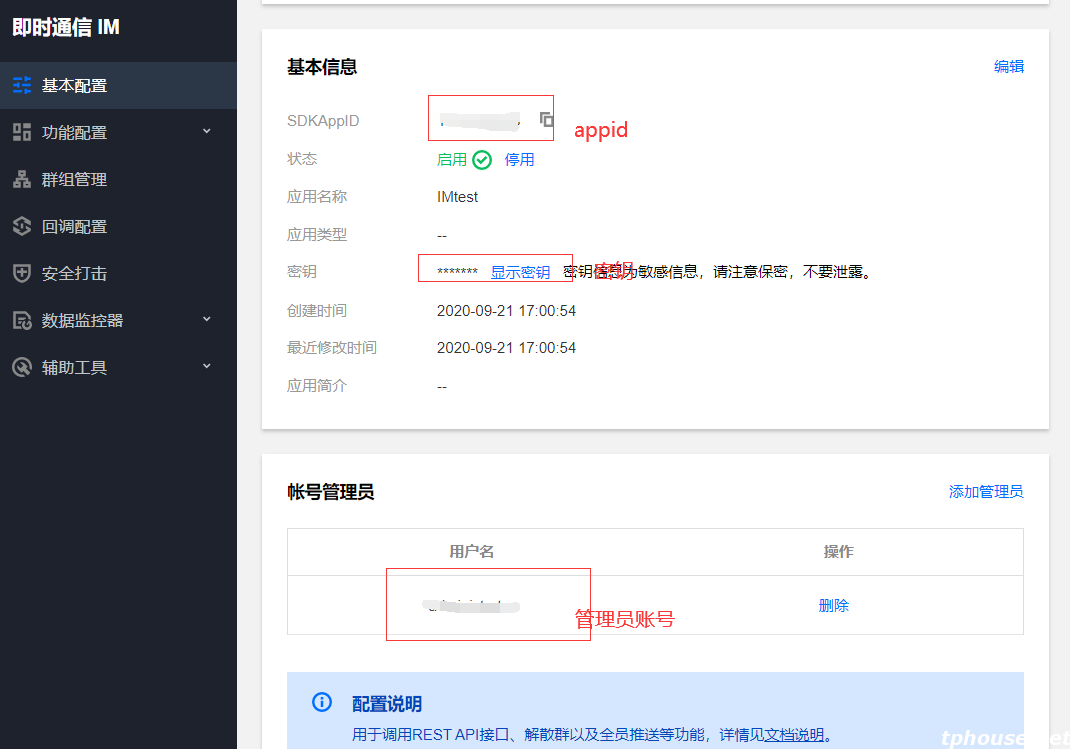Open 基本配置 menu item
The width and height of the screenshot is (1070, 749).
coord(118,85)
